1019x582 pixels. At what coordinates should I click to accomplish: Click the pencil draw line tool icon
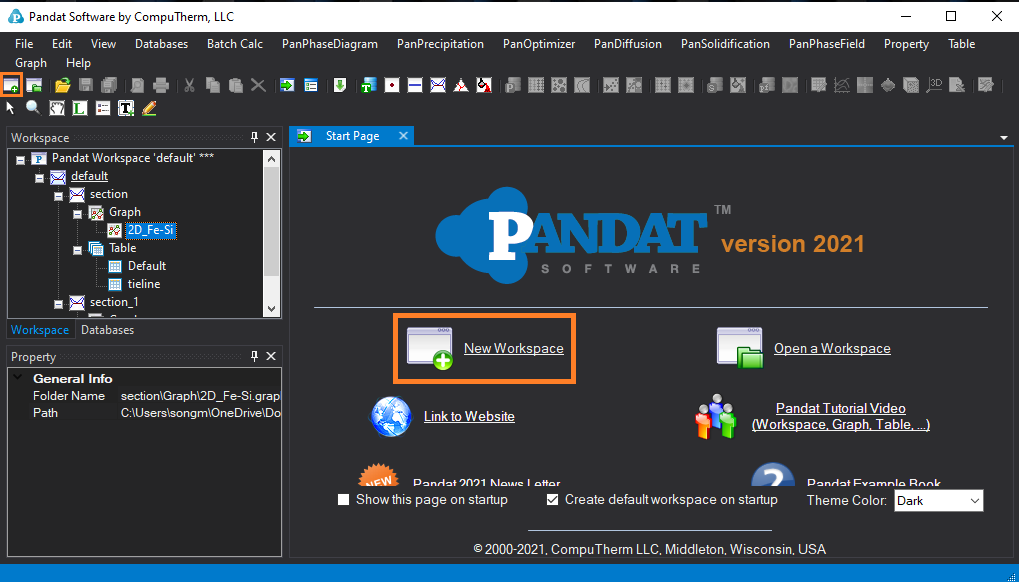click(149, 108)
